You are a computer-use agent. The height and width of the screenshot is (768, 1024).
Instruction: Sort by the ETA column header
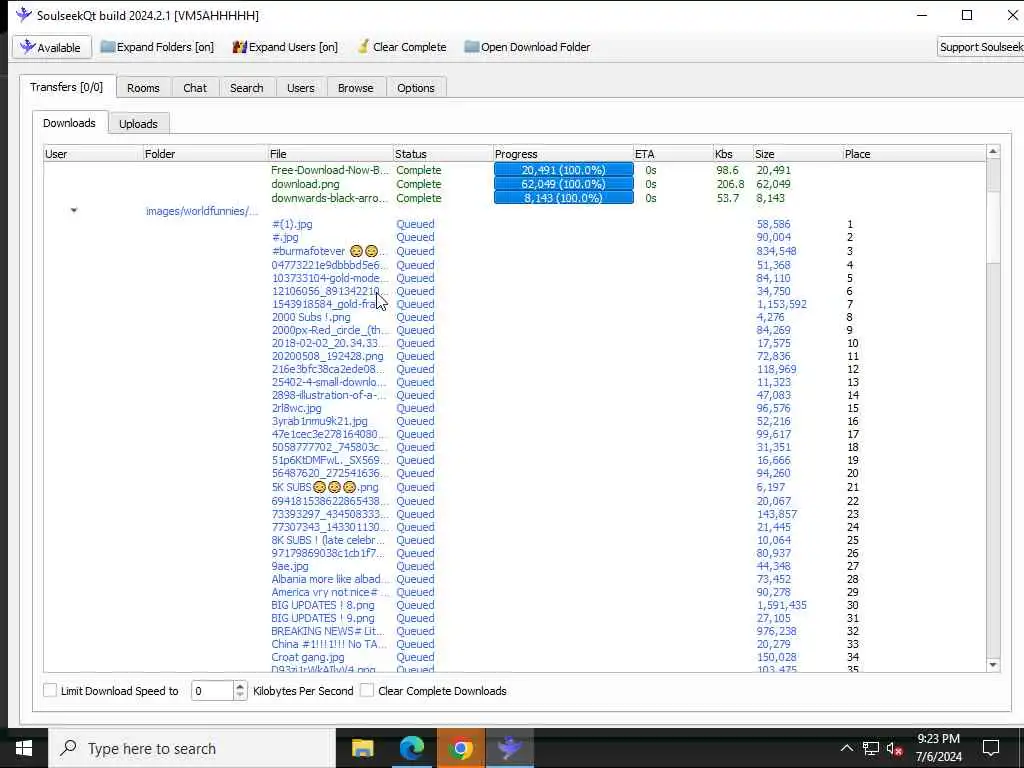(x=673, y=154)
